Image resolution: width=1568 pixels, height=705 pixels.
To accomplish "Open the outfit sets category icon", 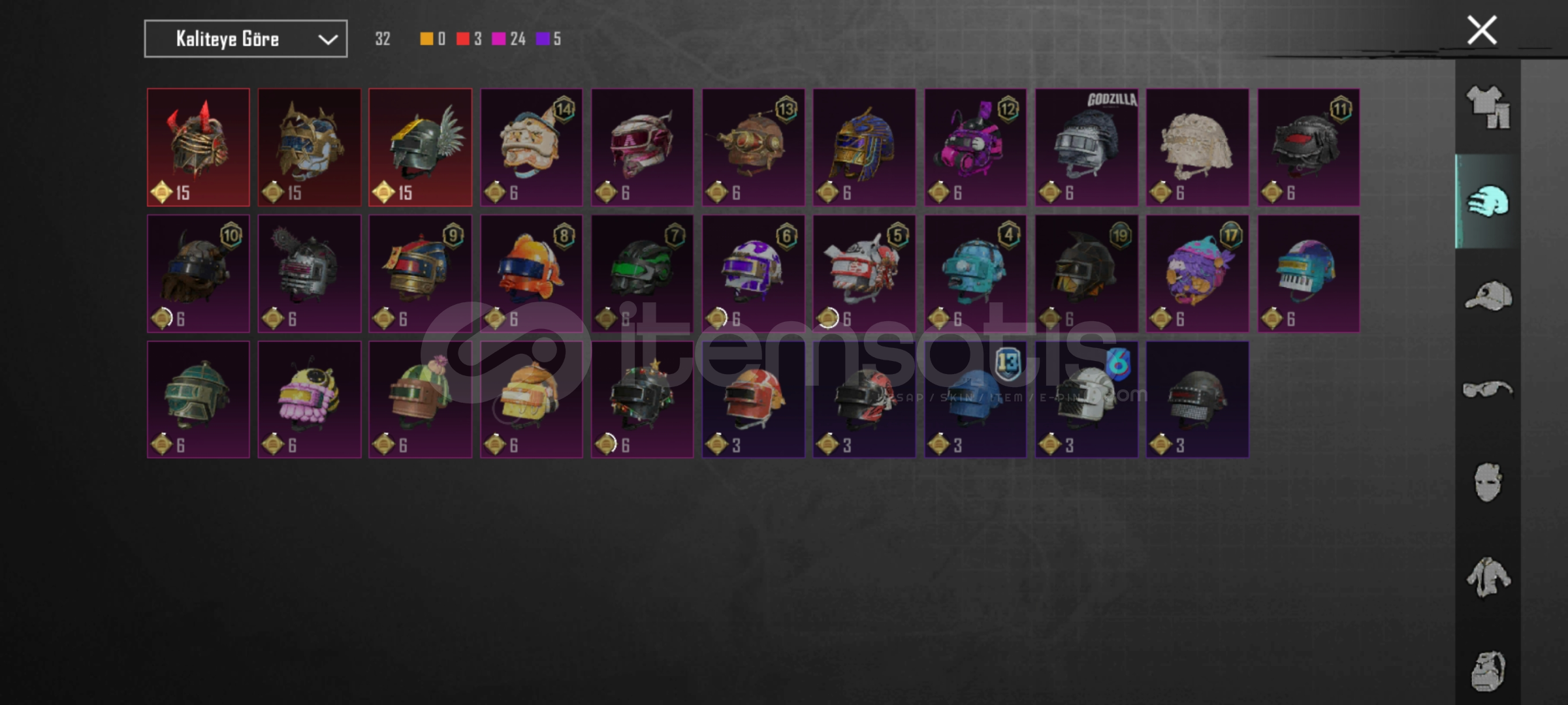I will (x=1488, y=107).
